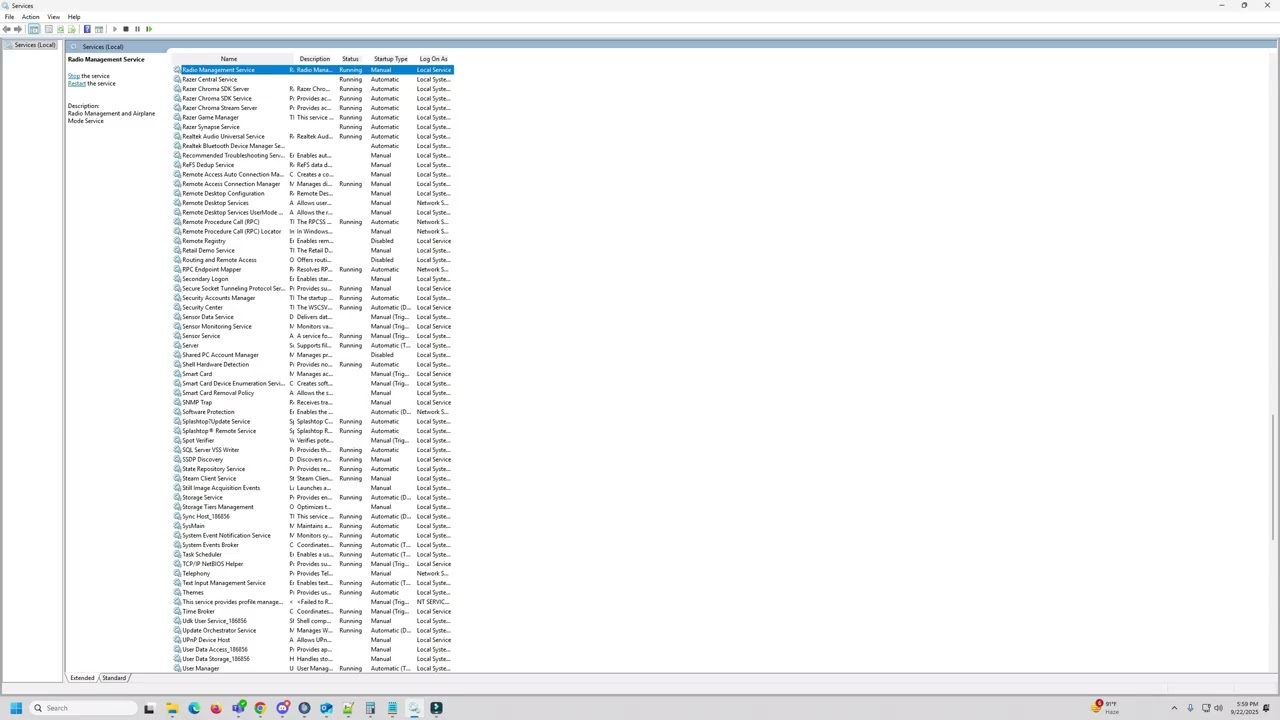
Task: Toggle the Show/Hide Console Tree toolbar icon
Action: pyautogui.click(x=34, y=29)
